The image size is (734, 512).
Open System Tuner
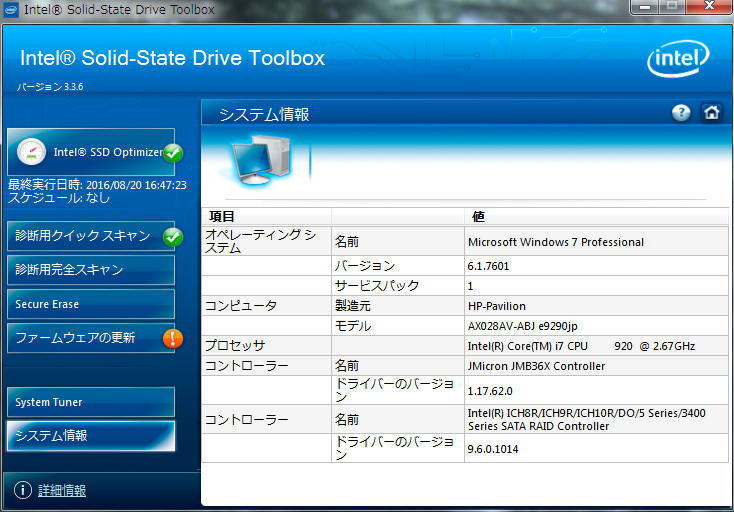point(91,402)
